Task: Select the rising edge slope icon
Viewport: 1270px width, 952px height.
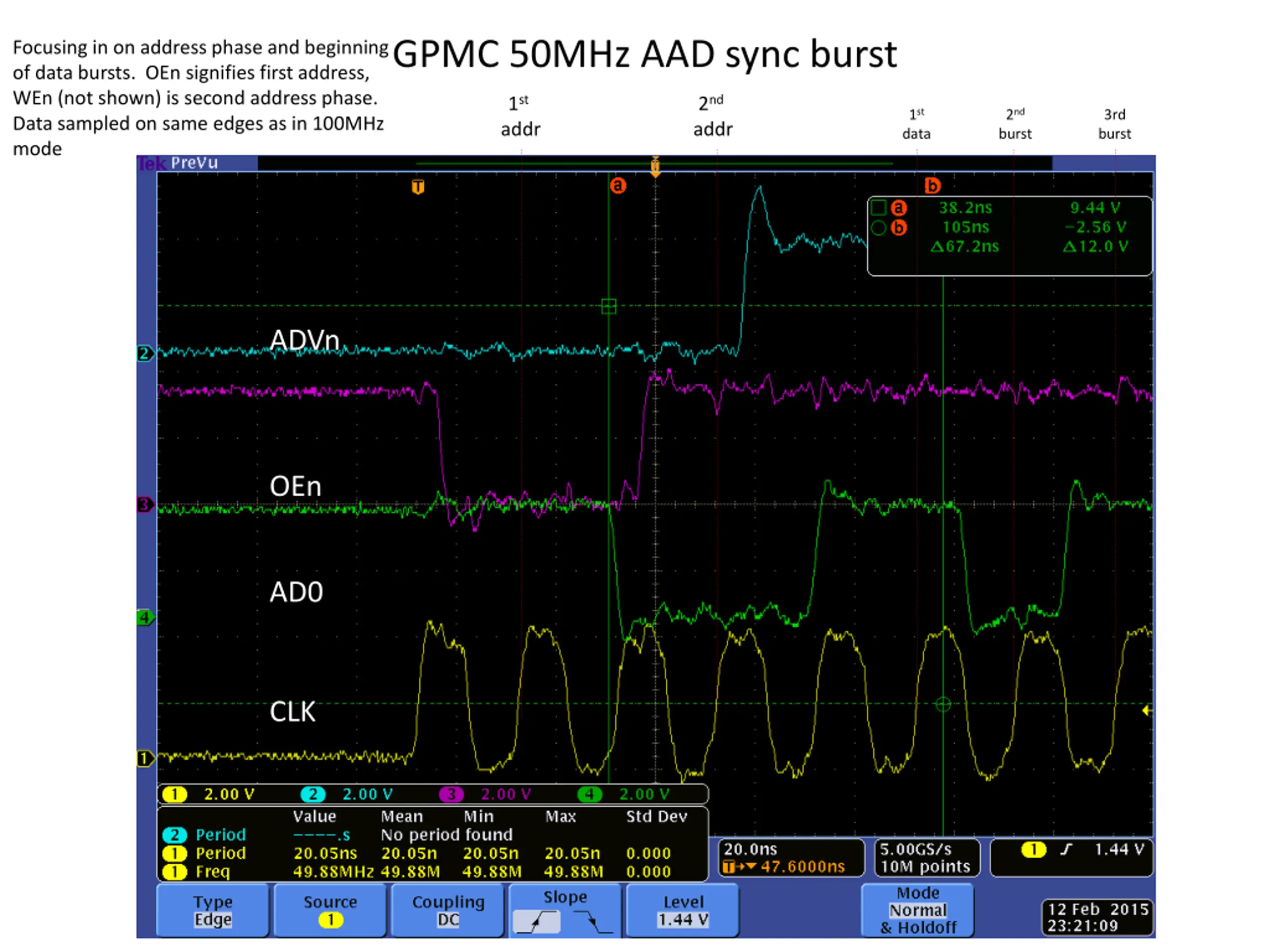Action: coord(536,922)
